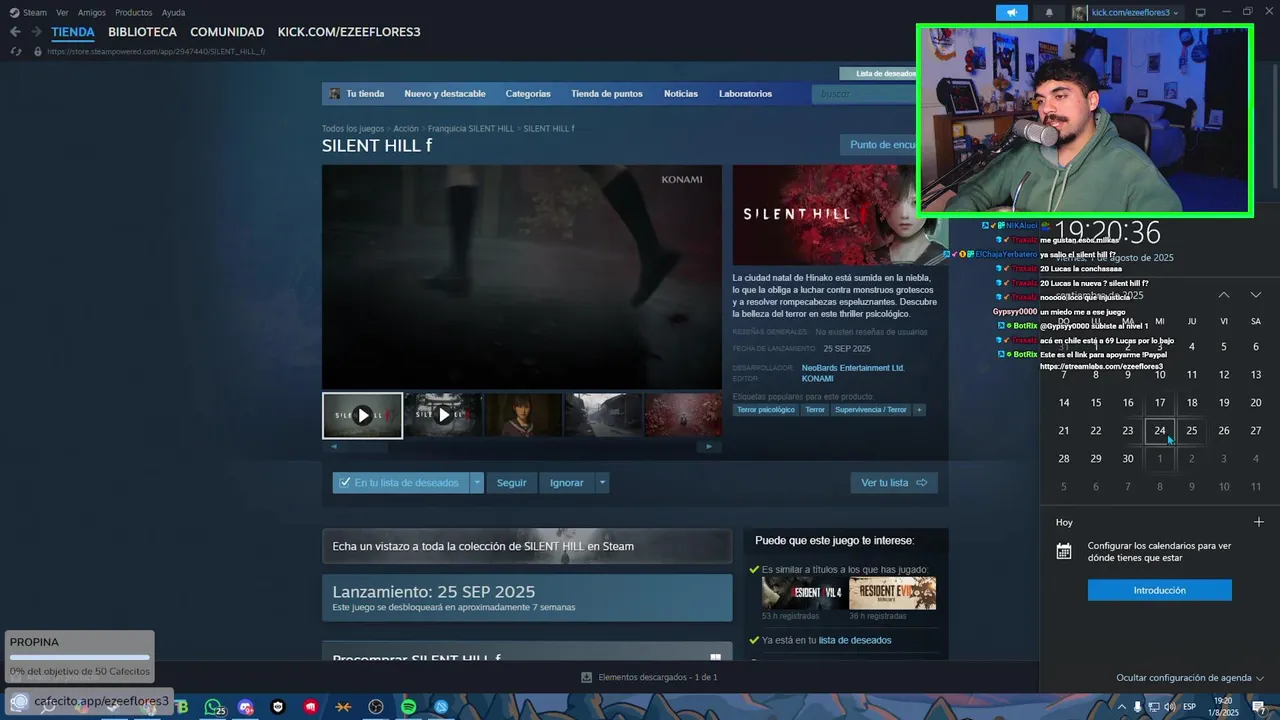Click the red taskbar app icon
1280x720 pixels.
311,707
